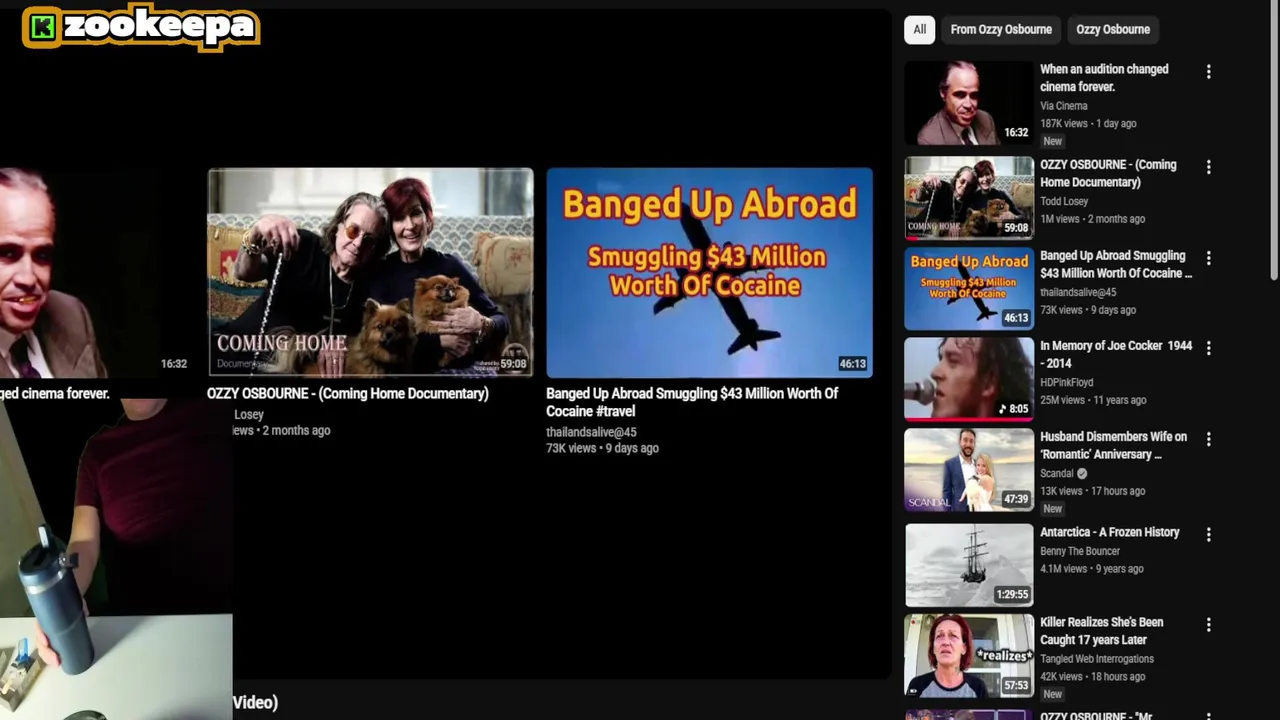
Task: Click title 'Husband Dismembers Wife on Romantic Anniversary'
Action: (x=1113, y=445)
